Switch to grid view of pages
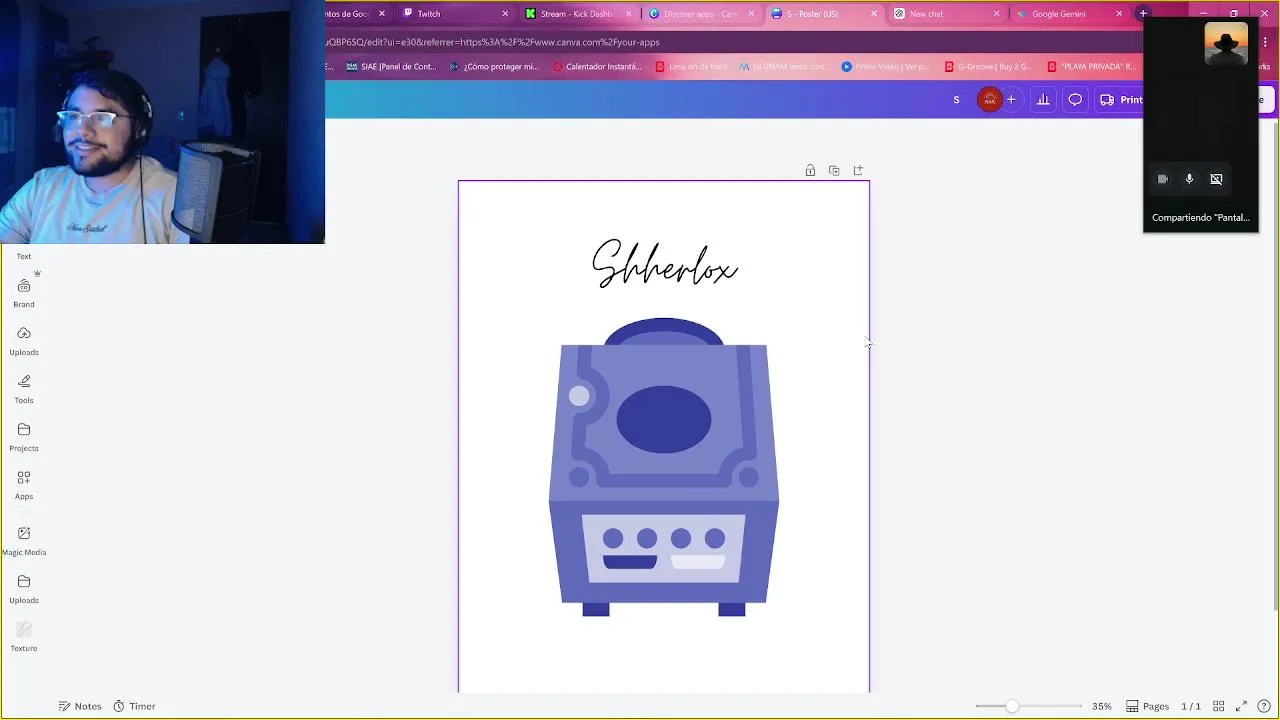 1218,706
